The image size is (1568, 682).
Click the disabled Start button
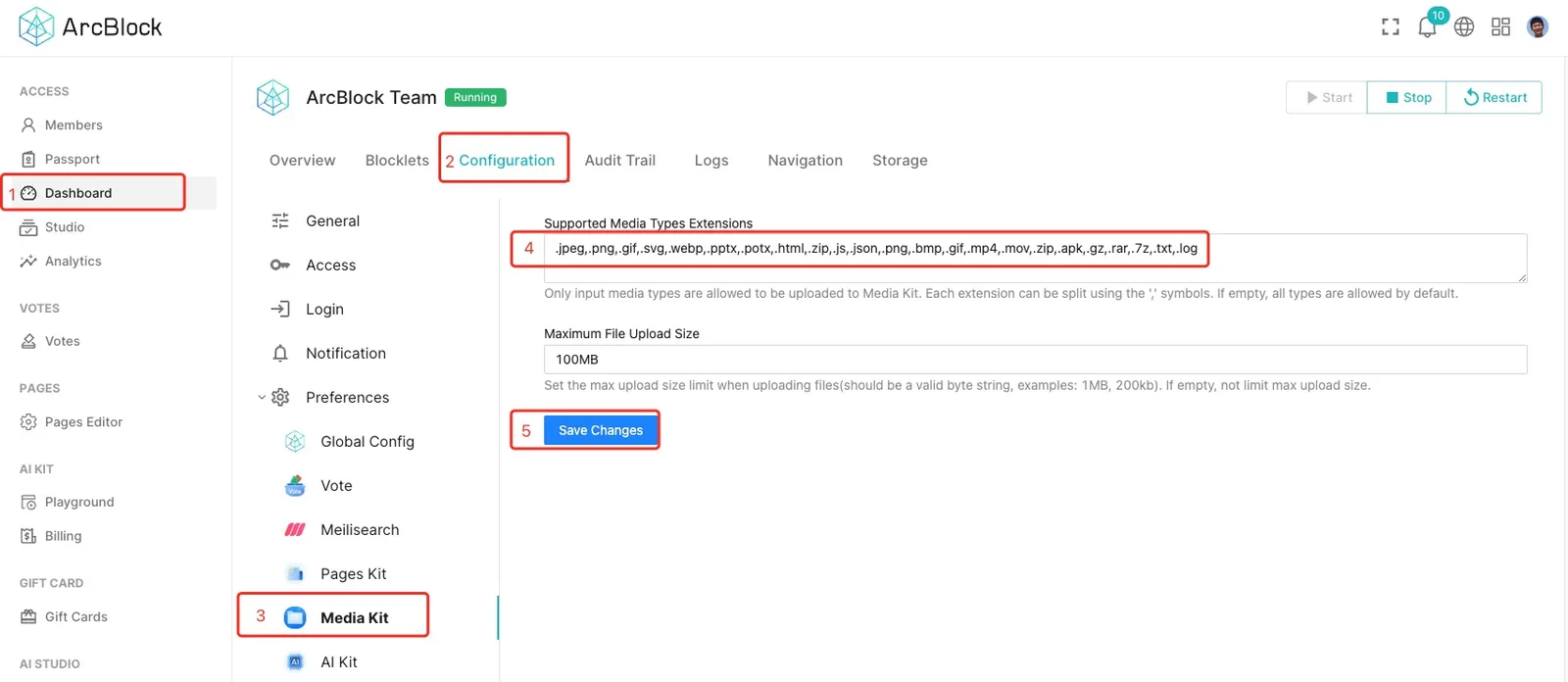[x=1327, y=97]
